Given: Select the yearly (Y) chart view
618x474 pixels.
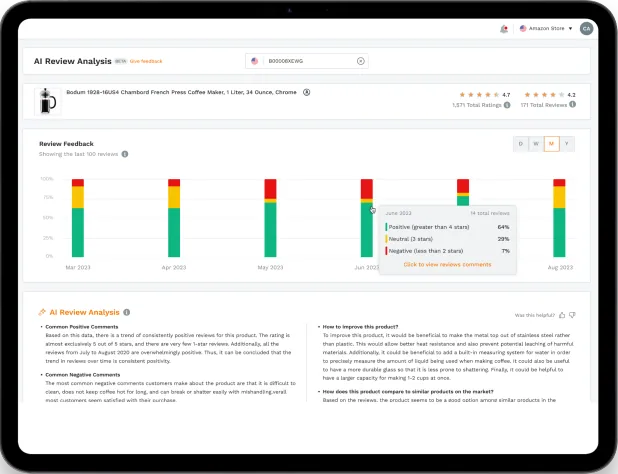Looking at the screenshot, I should (567, 144).
